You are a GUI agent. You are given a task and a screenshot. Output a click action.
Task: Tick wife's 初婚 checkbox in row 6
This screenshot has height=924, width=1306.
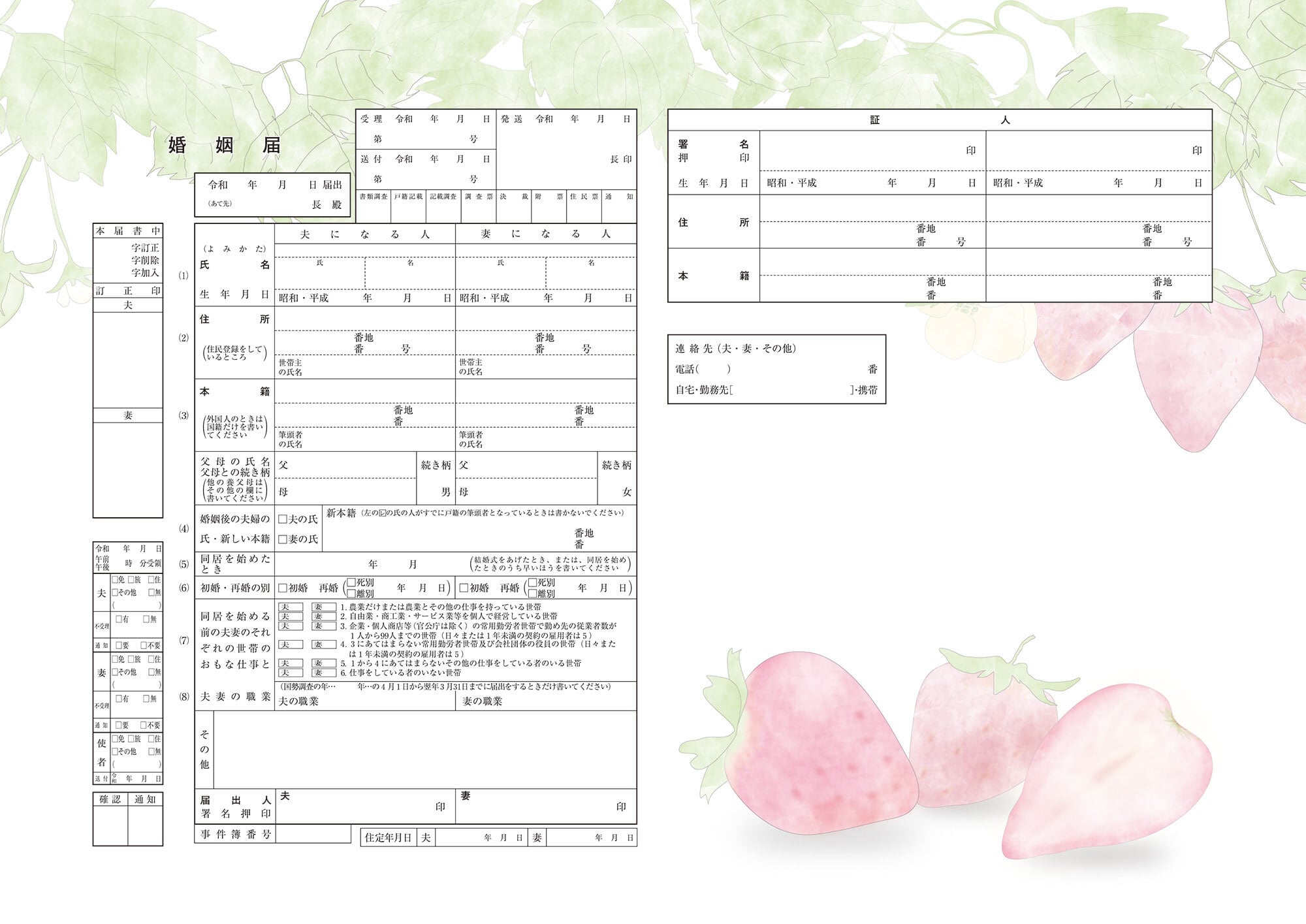point(464,588)
